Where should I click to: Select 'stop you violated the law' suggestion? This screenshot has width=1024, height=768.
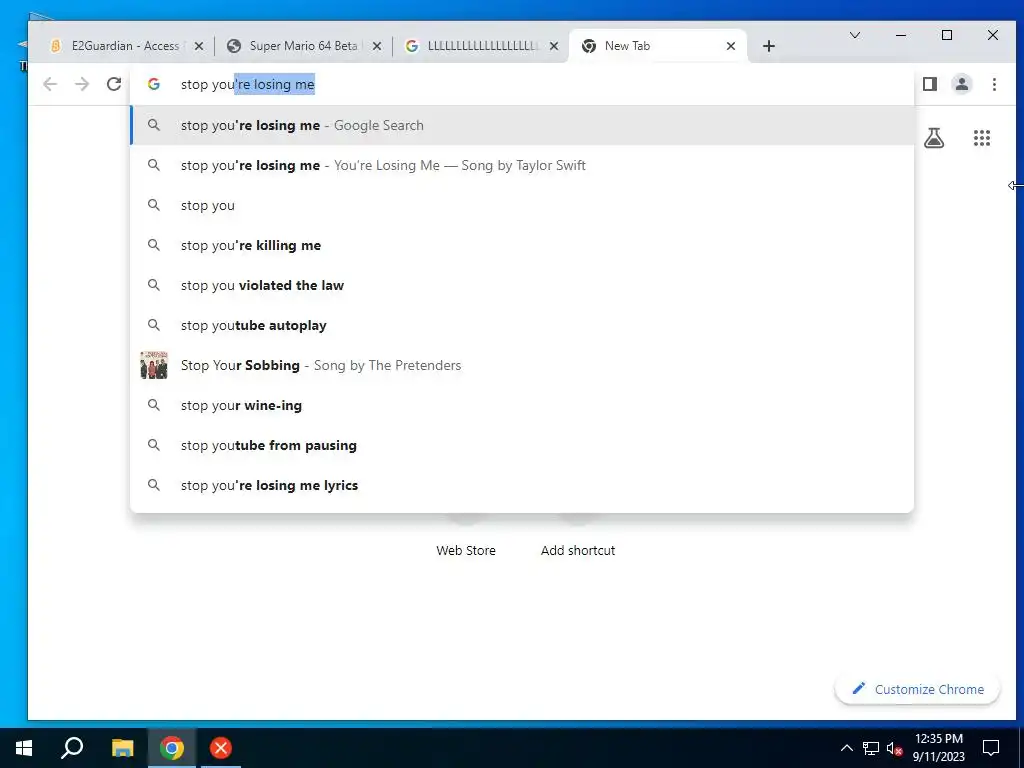pyautogui.click(x=522, y=285)
